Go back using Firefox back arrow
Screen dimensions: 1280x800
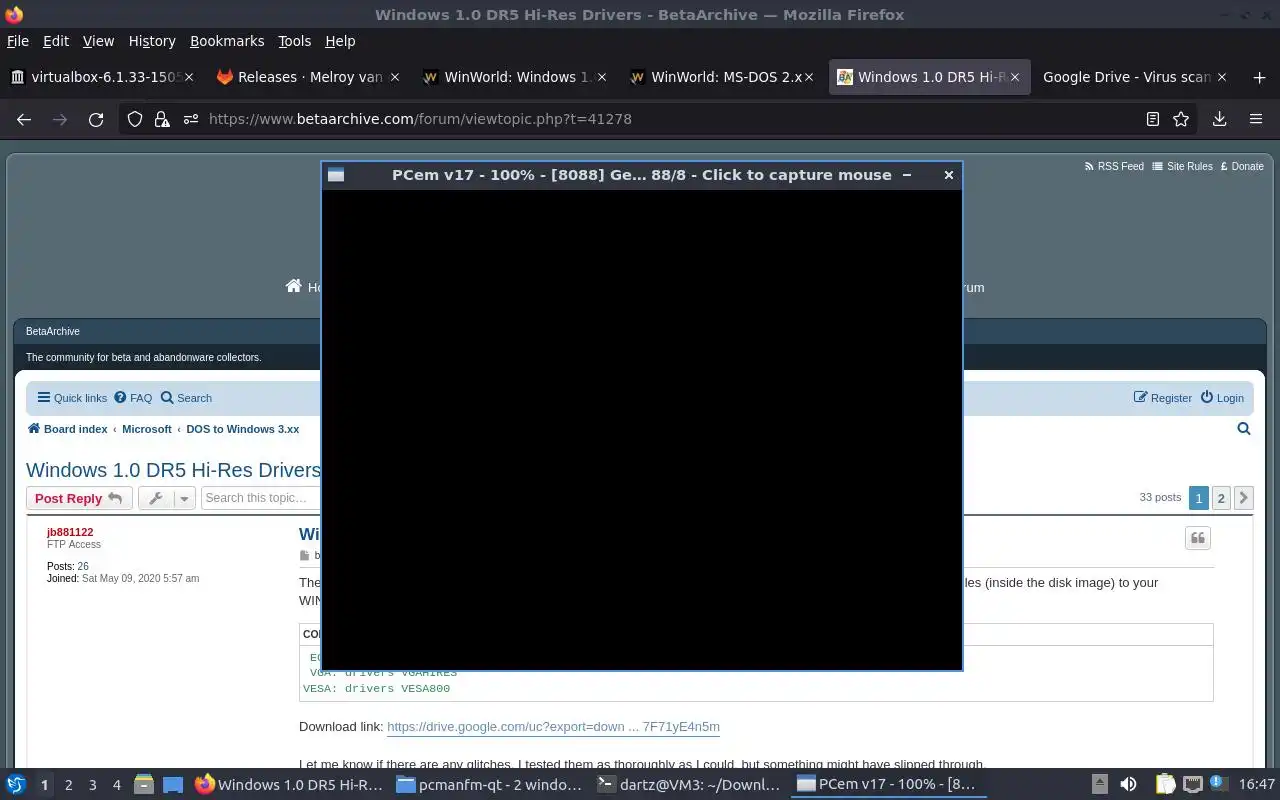[x=24, y=119]
